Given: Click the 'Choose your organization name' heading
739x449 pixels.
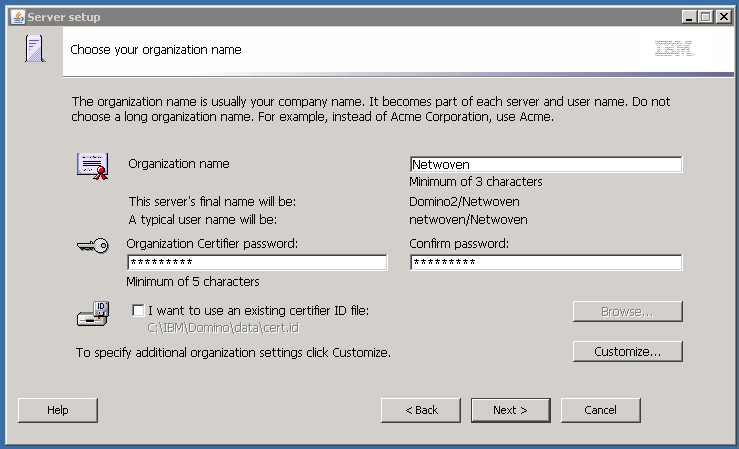Looking at the screenshot, I should click(x=156, y=50).
